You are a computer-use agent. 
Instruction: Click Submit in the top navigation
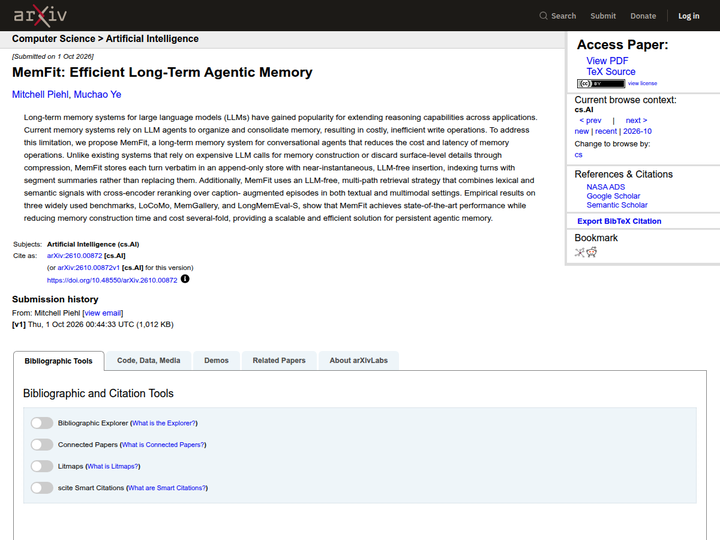603,16
